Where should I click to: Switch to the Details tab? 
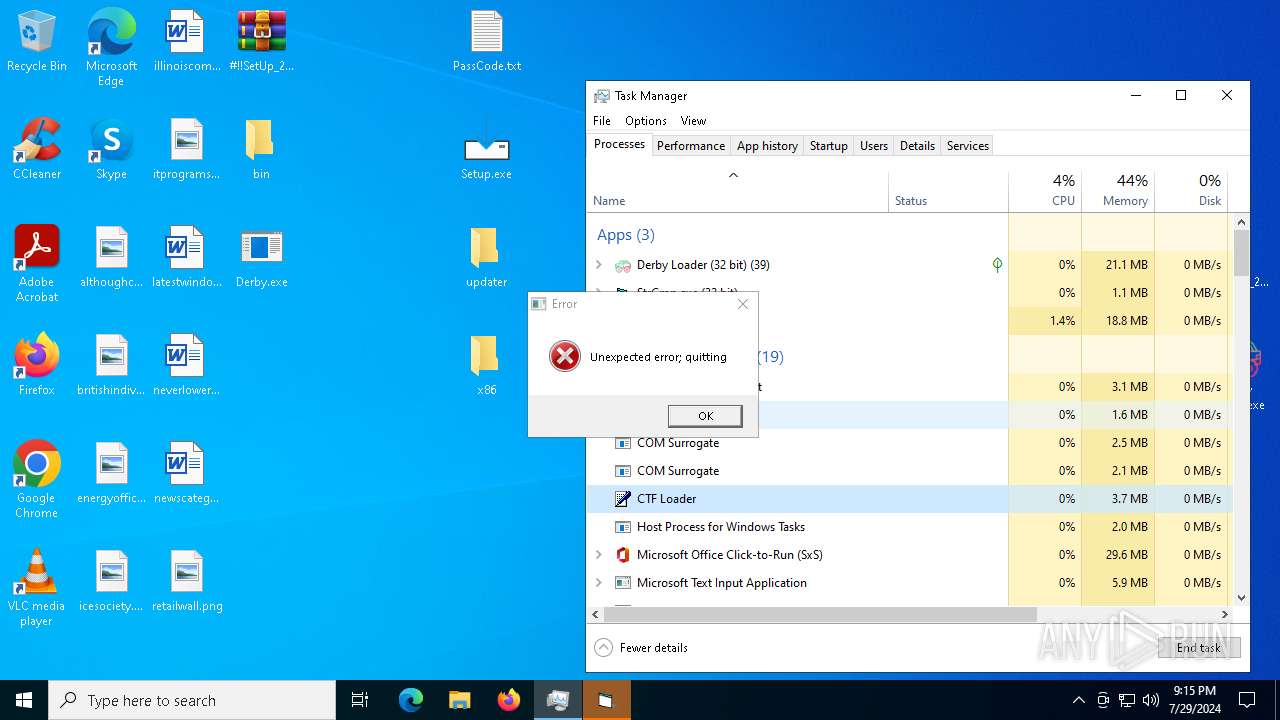(x=917, y=146)
